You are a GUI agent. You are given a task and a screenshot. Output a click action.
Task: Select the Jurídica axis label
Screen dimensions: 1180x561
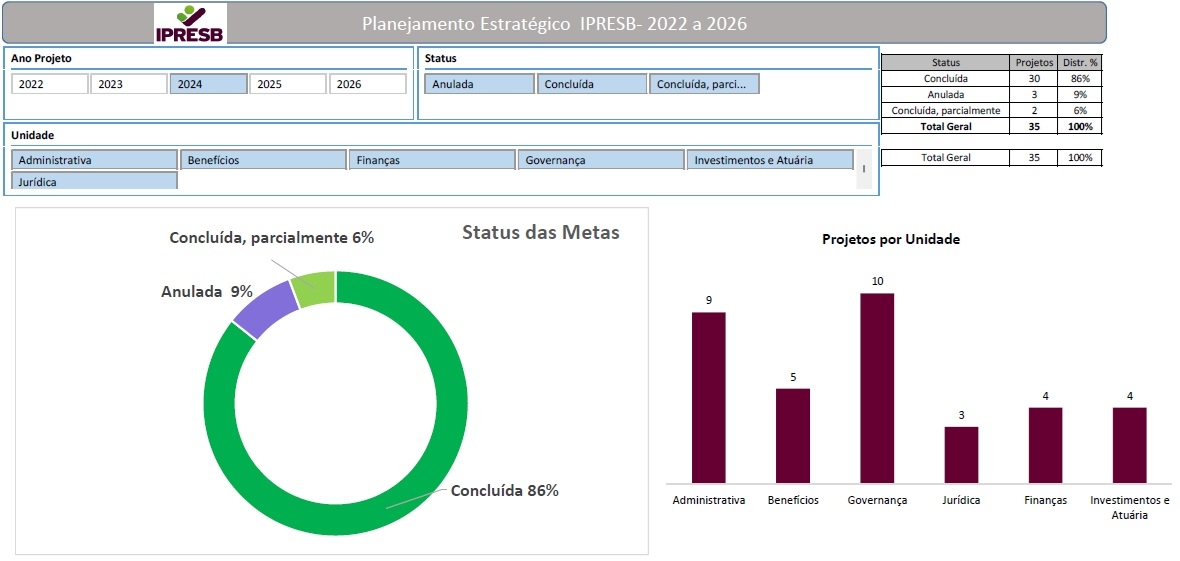coord(962,500)
